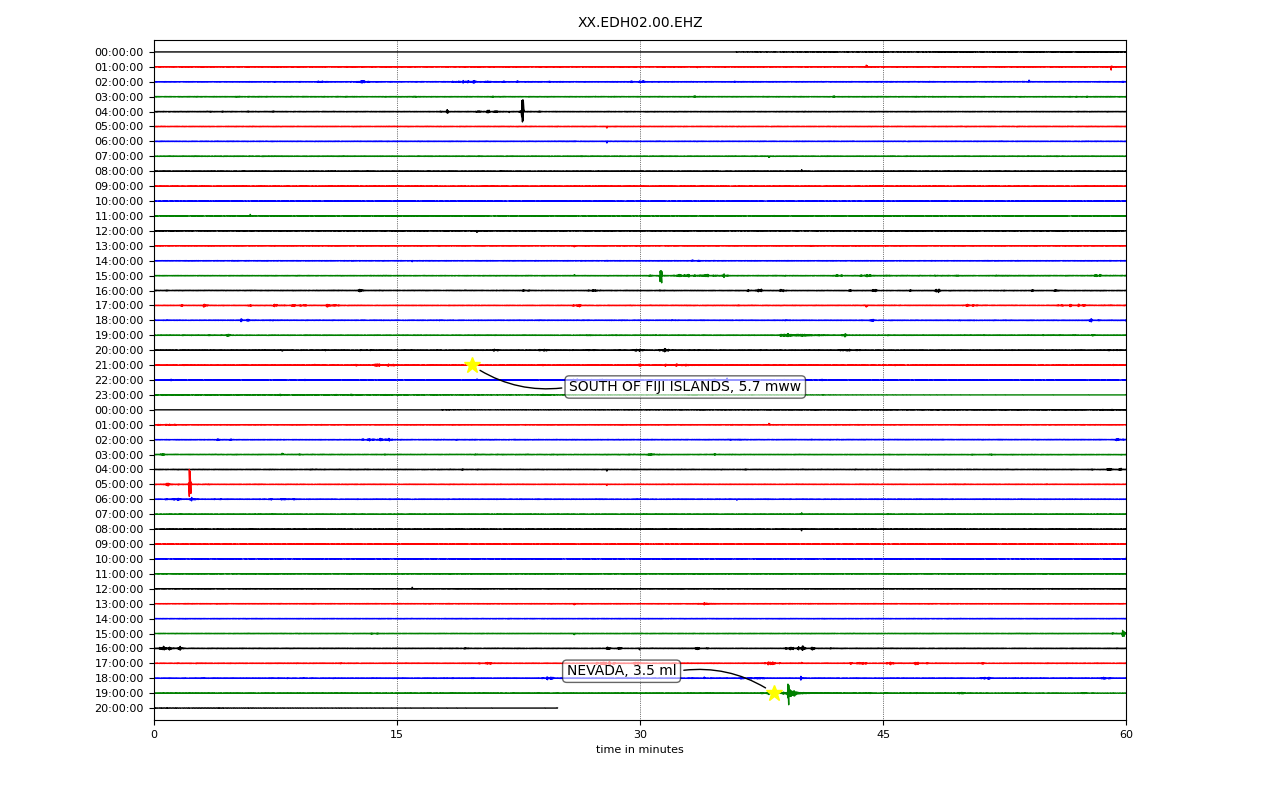Click the second 12:00:00 row label
Viewport: 1280px width, 800px height.
pos(119,589)
